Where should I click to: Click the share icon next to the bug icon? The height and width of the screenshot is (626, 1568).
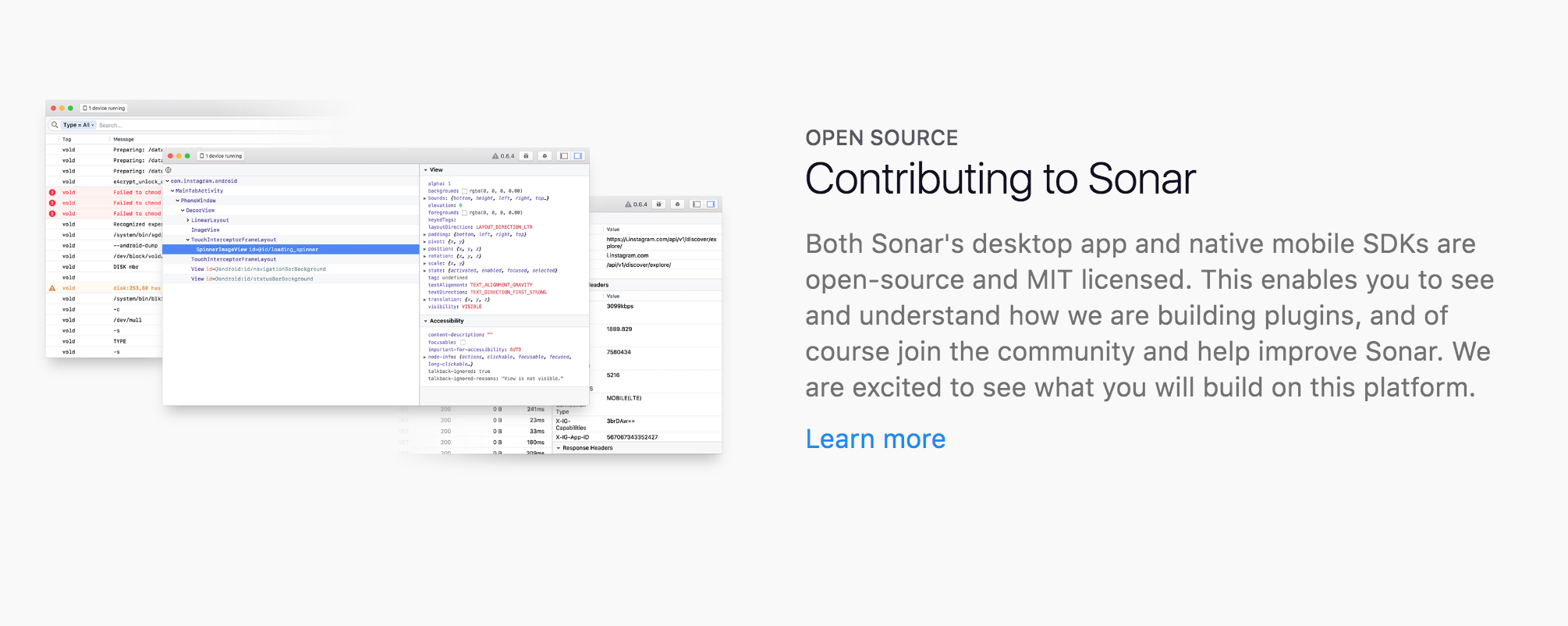click(545, 156)
